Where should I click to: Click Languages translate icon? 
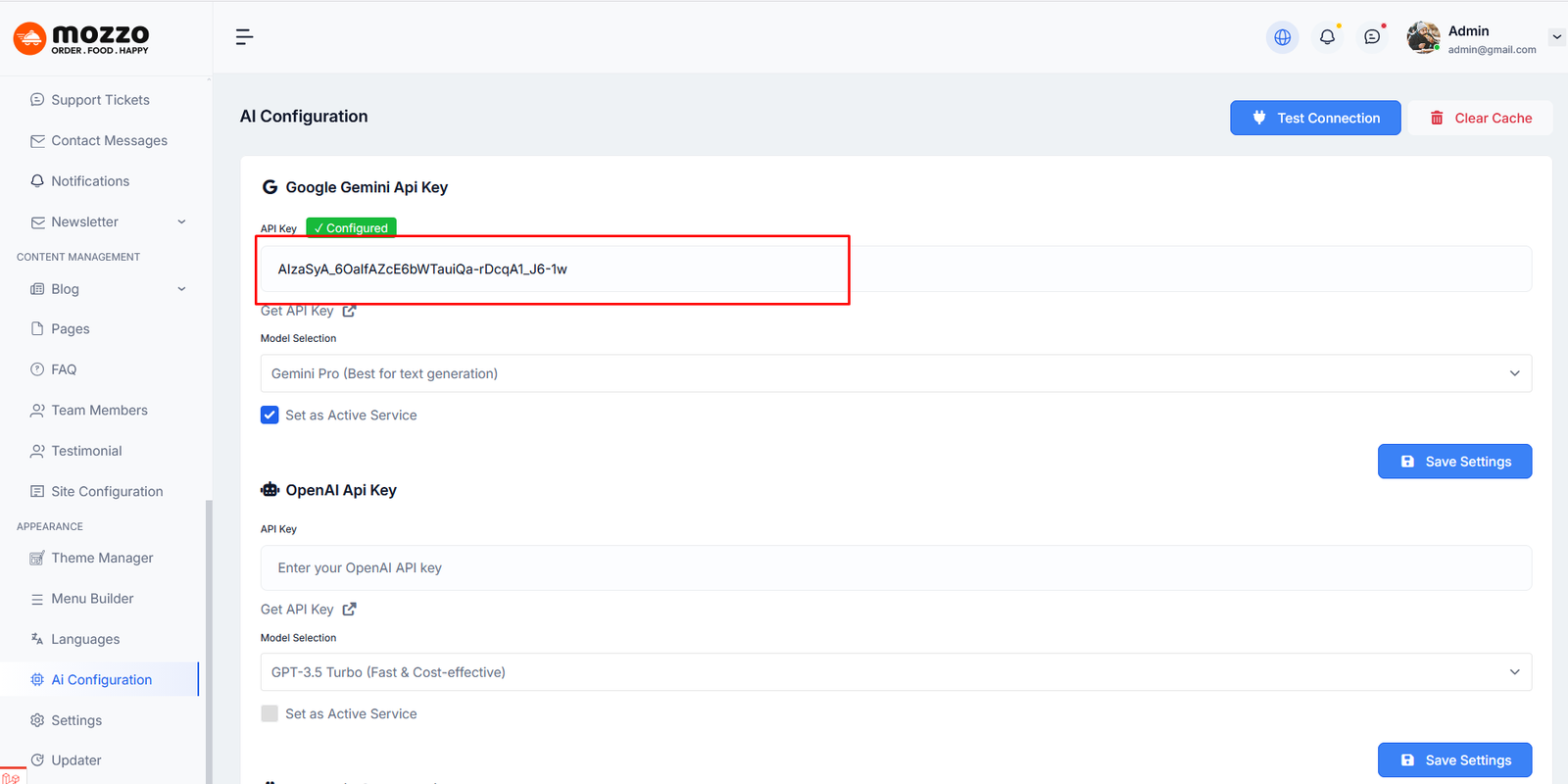[x=37, y=639]
